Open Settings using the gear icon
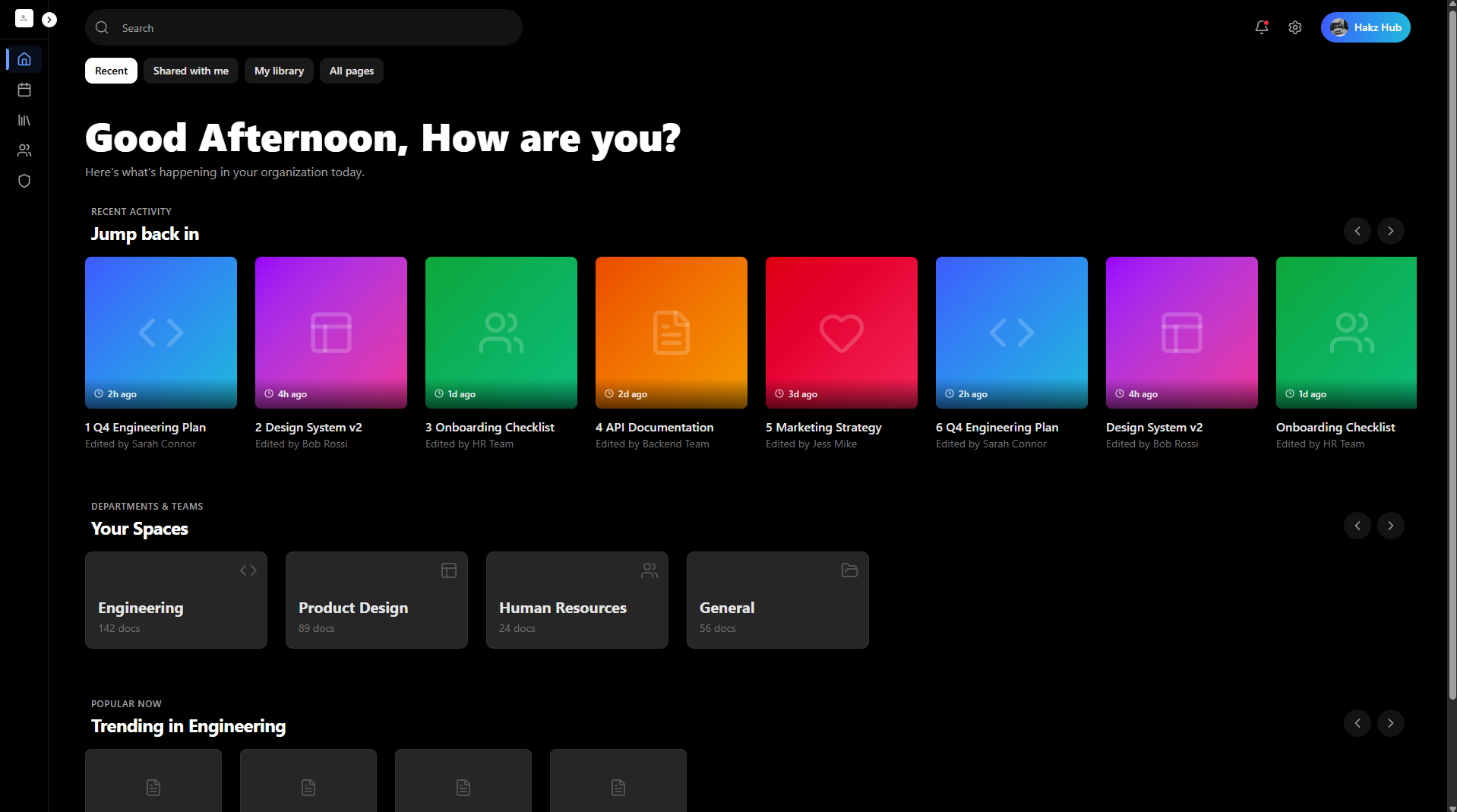 point(1295,27)
